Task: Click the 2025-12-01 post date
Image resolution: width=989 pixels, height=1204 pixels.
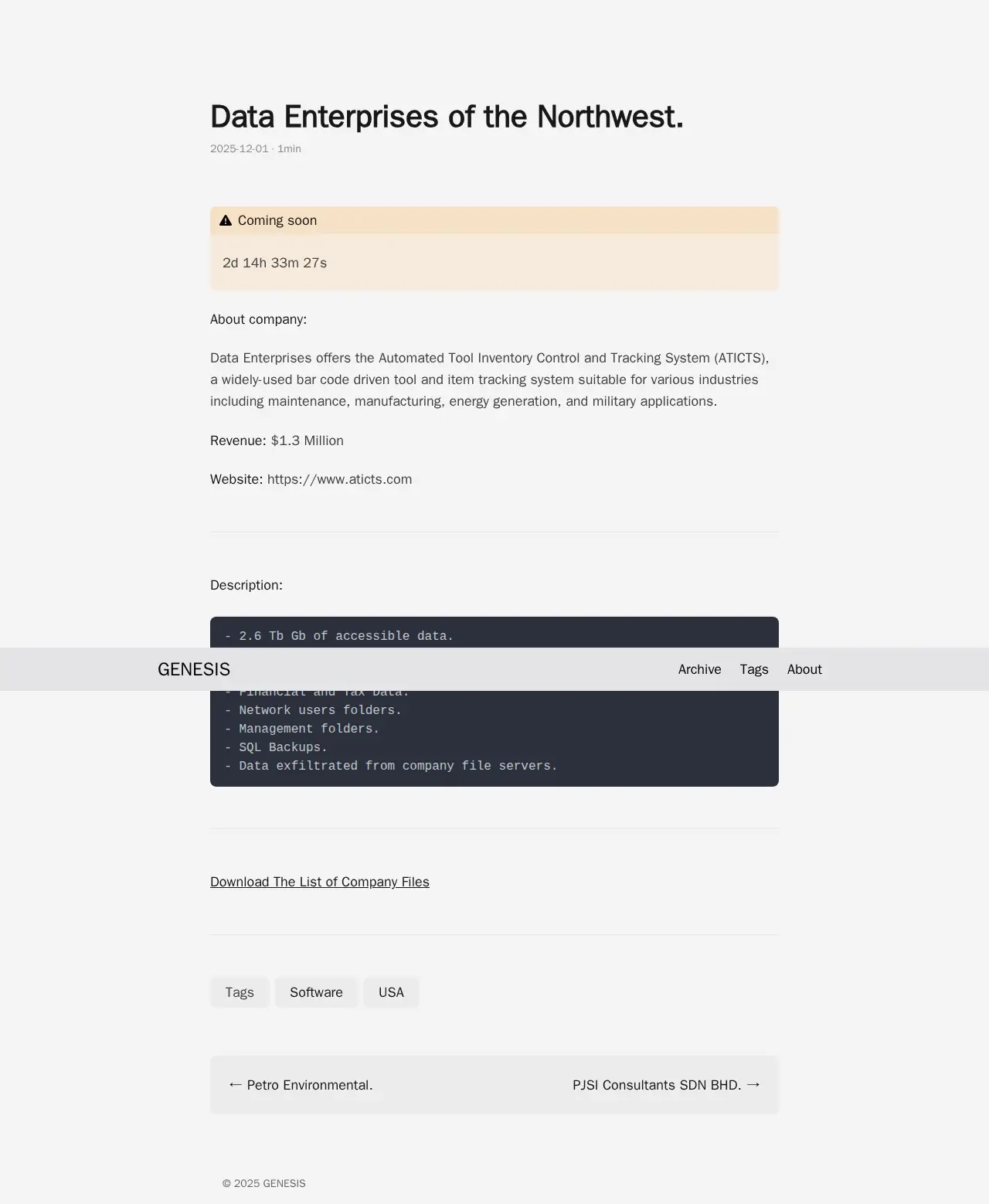Action: [239, 148]
